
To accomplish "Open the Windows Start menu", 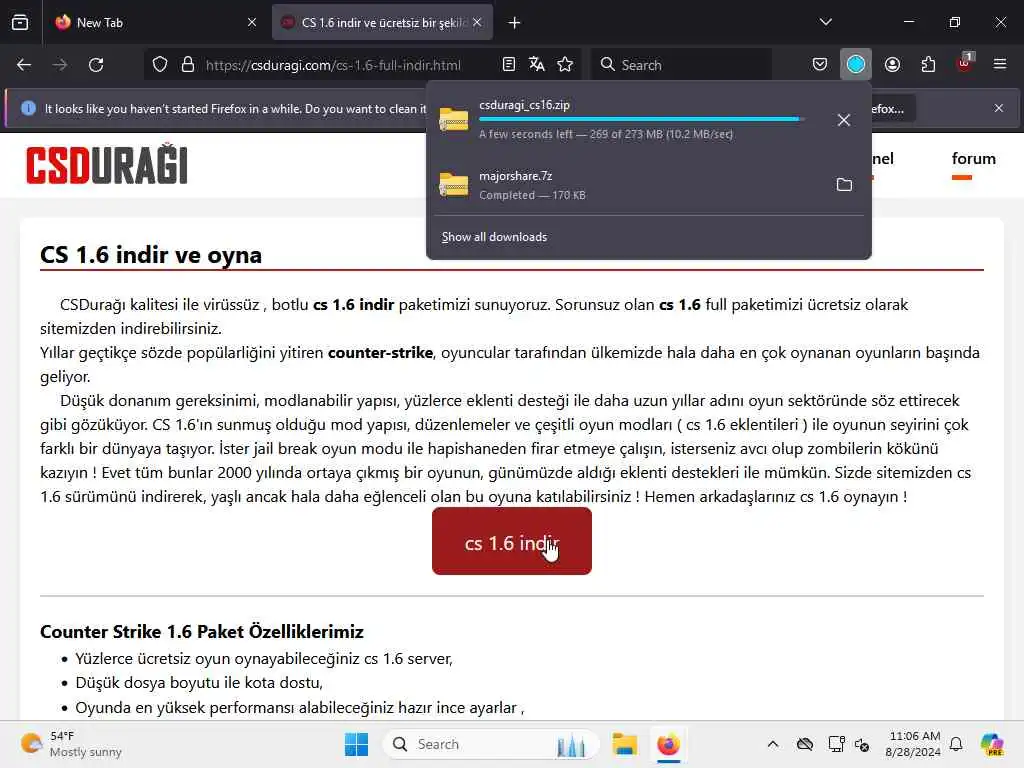I will pos(357,744).
